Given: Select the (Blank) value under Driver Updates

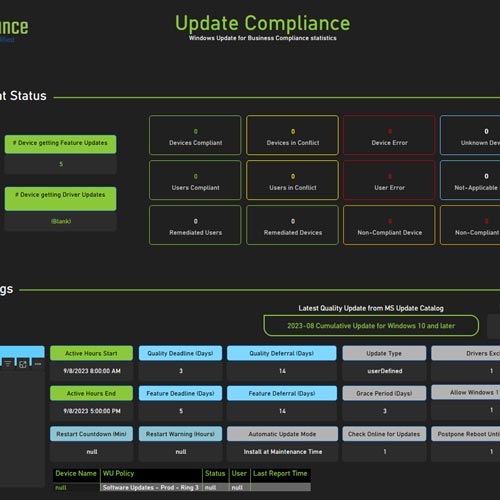Looking at the screenshot, I should 61,221.
